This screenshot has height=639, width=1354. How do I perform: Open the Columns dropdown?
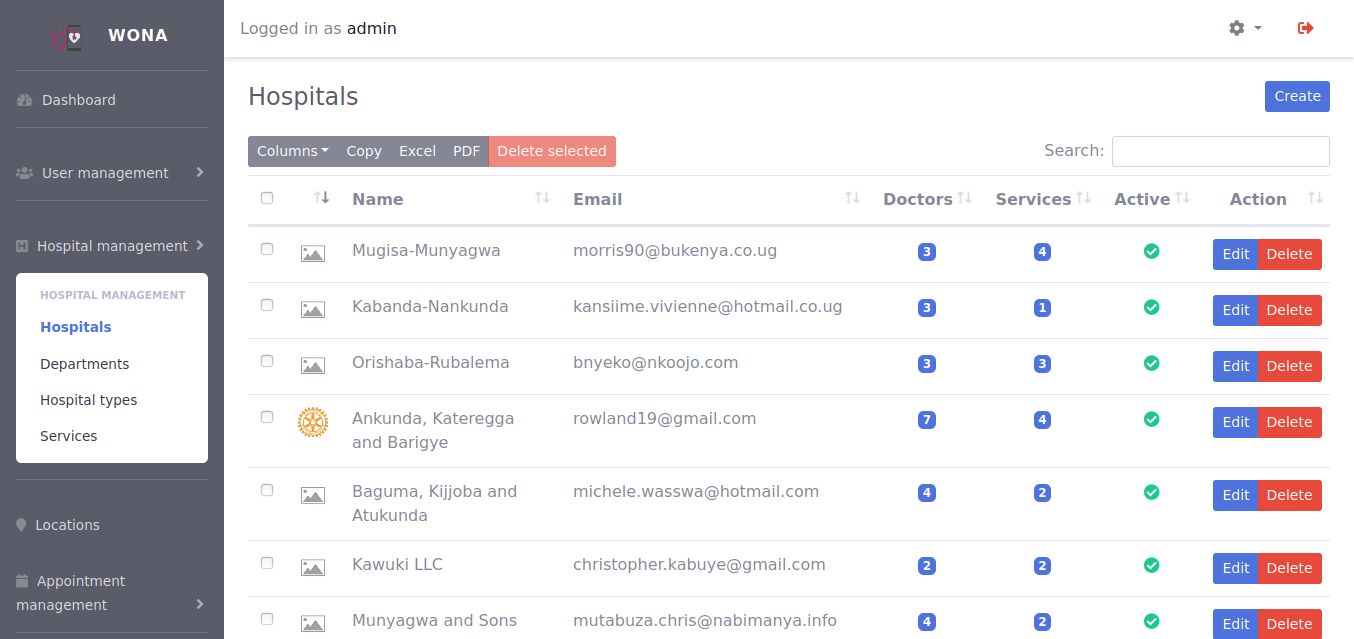point(292,151)
